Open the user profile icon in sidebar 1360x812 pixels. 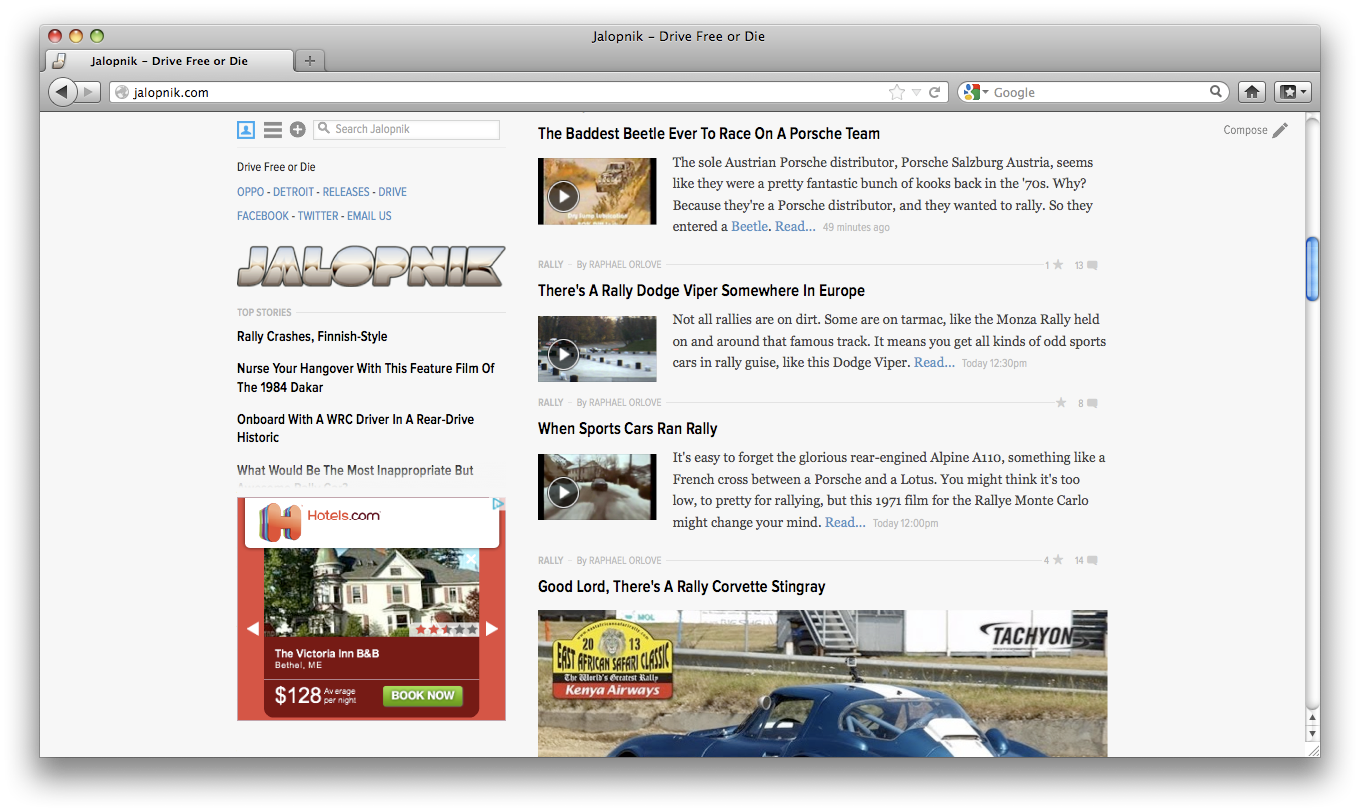246,130
